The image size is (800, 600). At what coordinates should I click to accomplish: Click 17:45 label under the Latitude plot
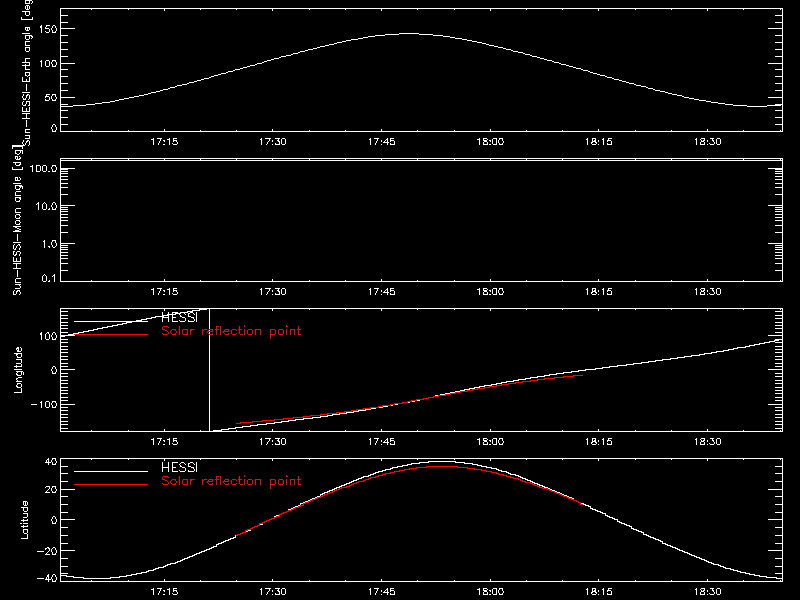382,591
